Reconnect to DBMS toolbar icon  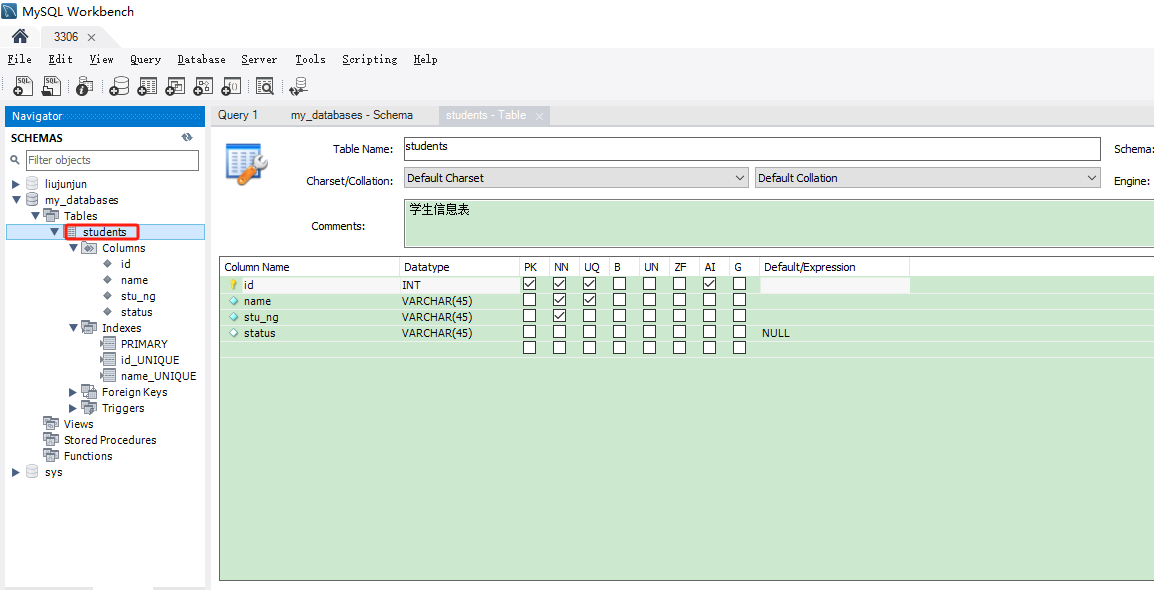click(298, 87)
